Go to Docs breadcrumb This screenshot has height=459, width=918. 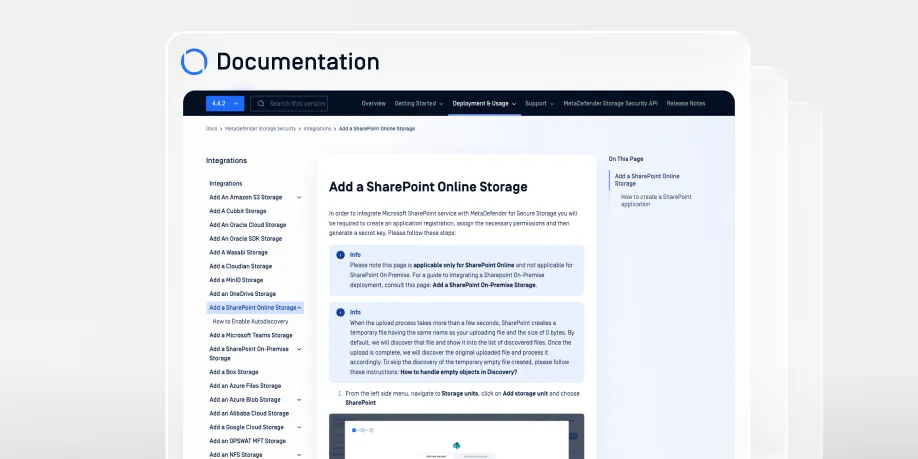click(211, 129)
